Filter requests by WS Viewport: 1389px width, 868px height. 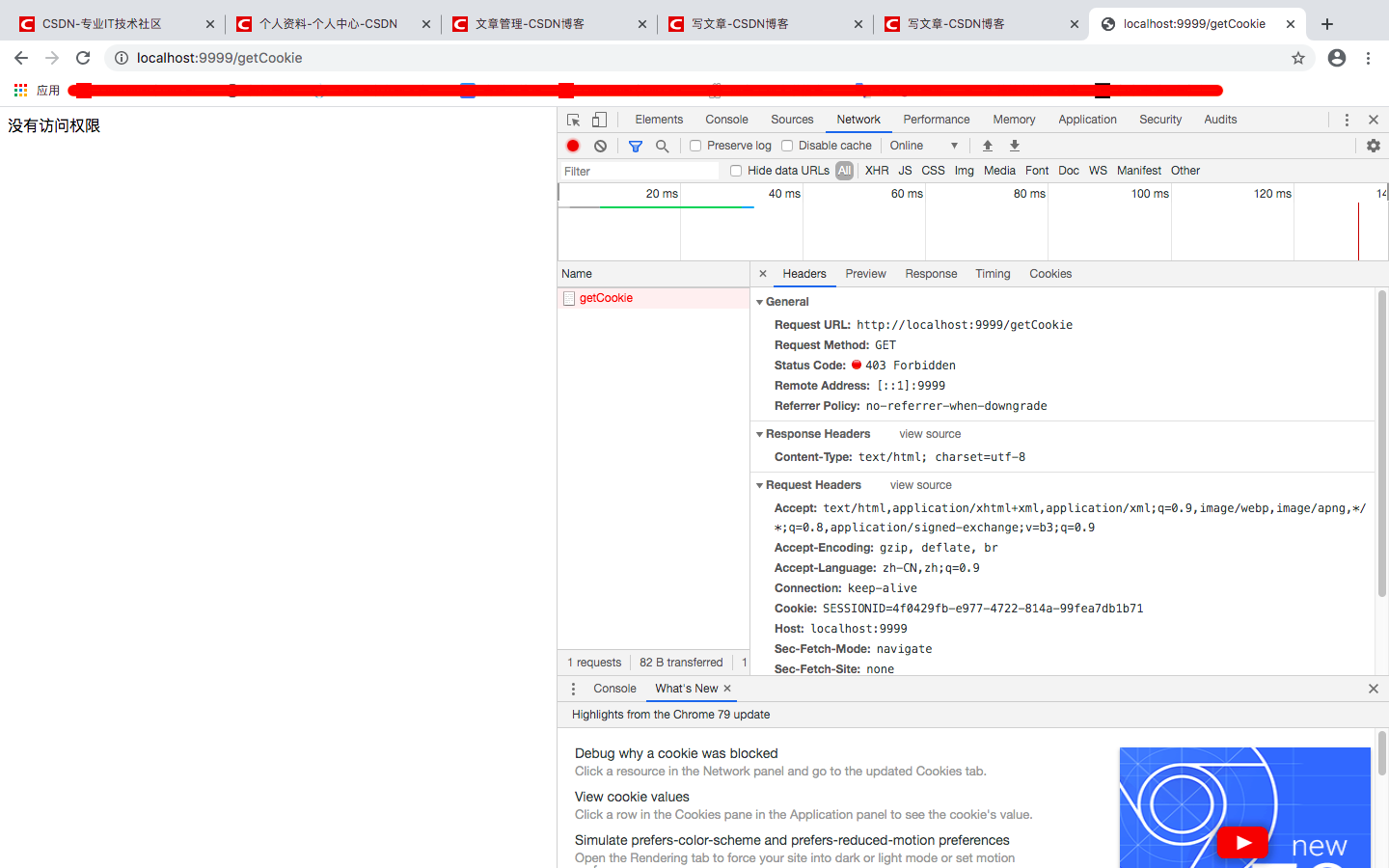(x=1098, y=171)
